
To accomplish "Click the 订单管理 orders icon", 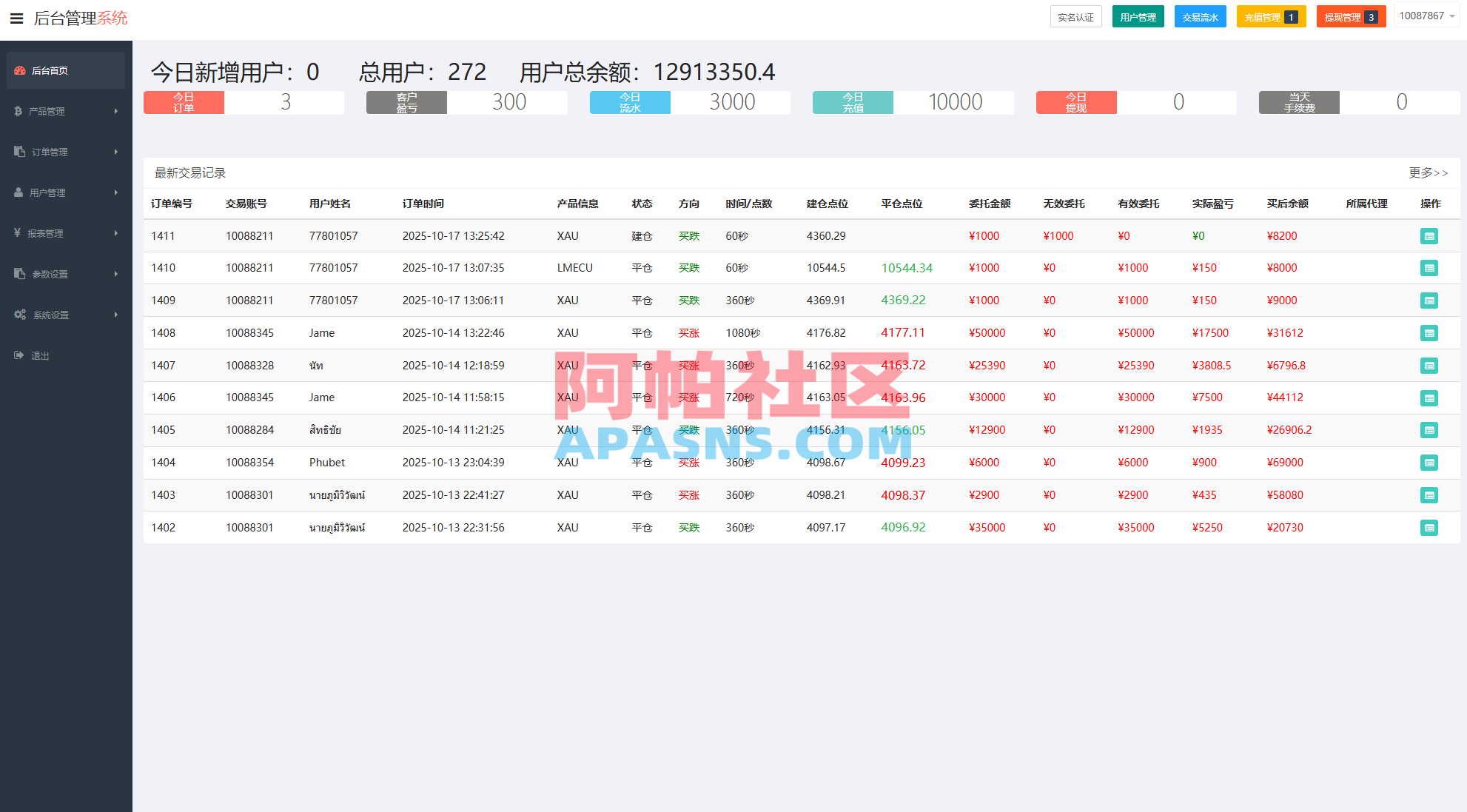I will point(18,151).
